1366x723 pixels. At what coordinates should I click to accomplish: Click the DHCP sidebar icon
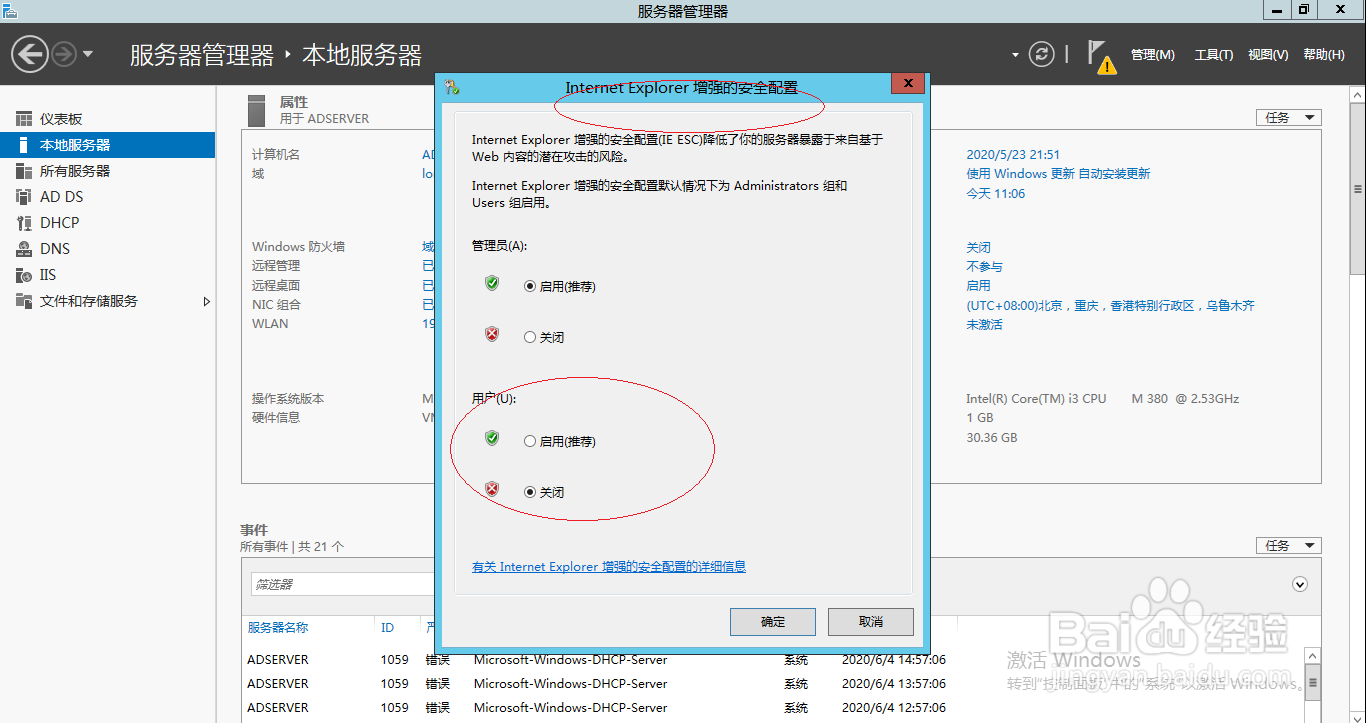click(24, 223)
